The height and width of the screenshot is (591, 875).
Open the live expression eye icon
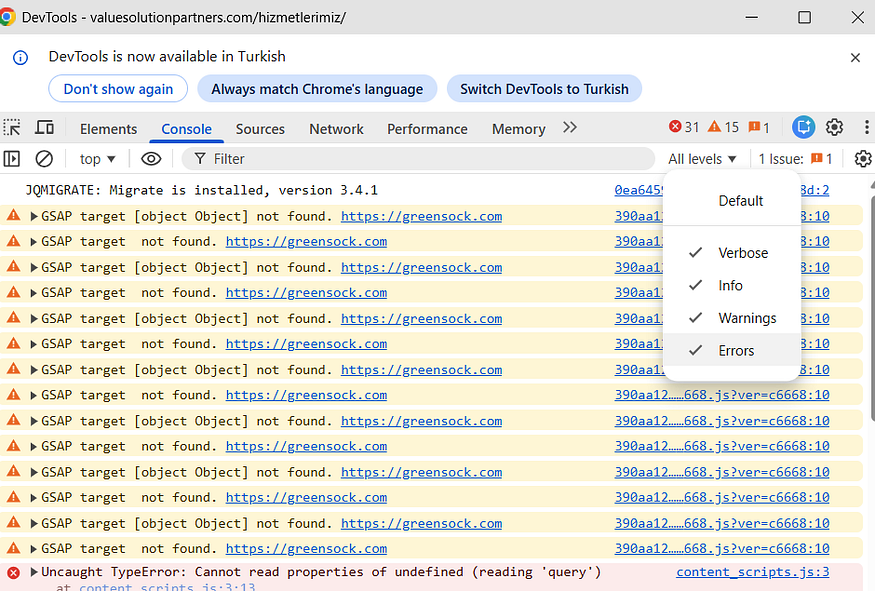tap(151, 159)
